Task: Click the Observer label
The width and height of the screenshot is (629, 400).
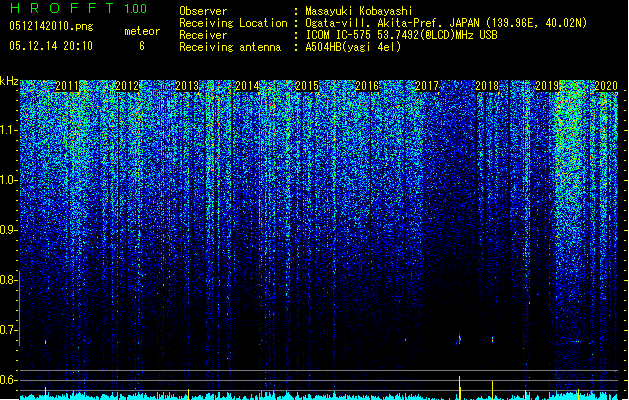Action: [x=203, y=11]
